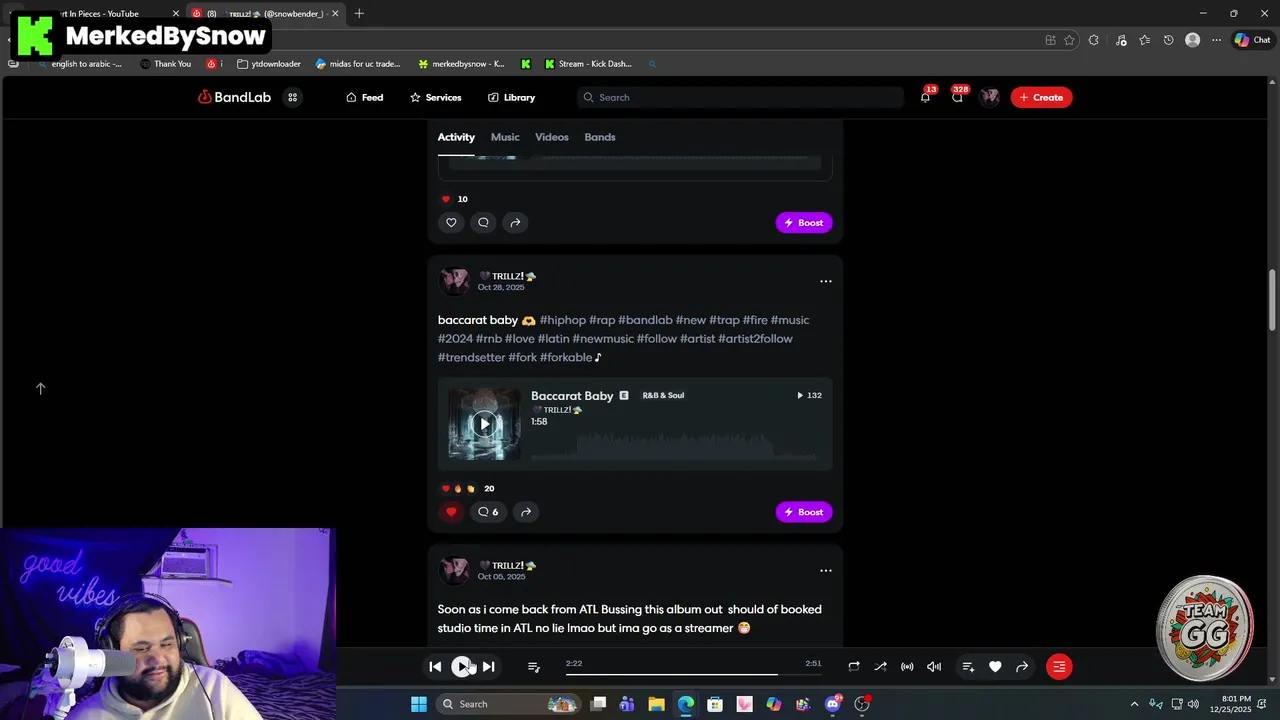1280x720 pixels.
Task: Select the Activity tab
Action: coord(456,137)
